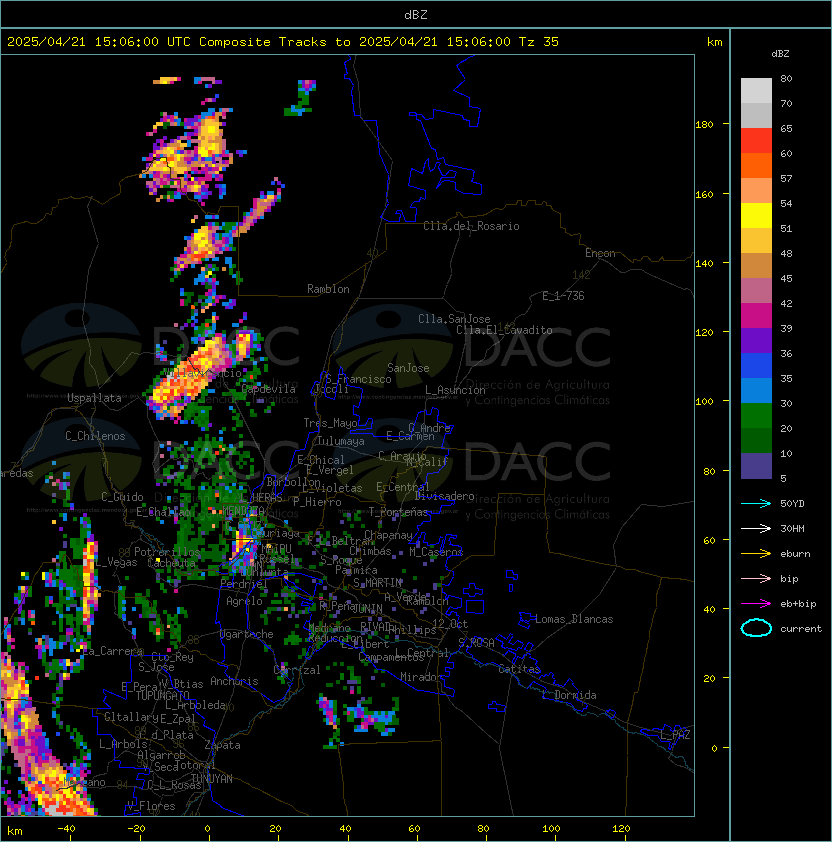Screen dimensions: 832x842
Task: Click the 'Clla.del_Rosario' map label
Action: 471,226
